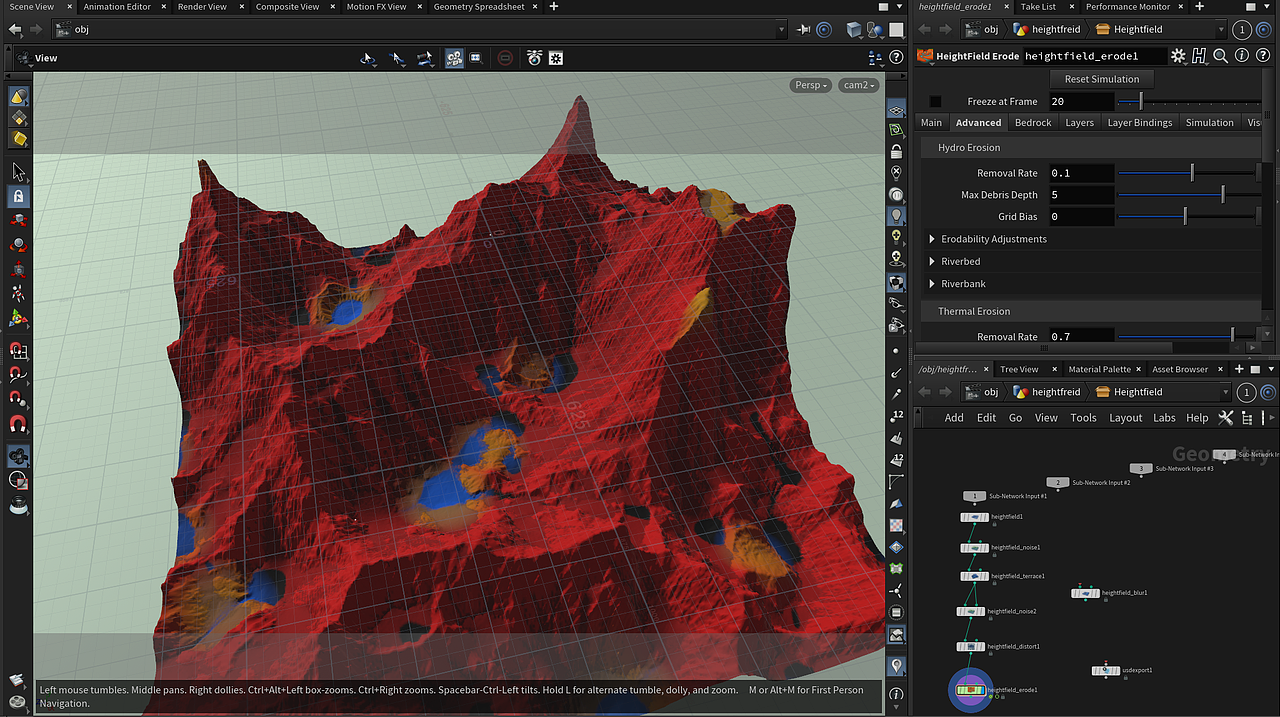
Task: Open network editor Edit menu
Action: [x=986, y=418]
